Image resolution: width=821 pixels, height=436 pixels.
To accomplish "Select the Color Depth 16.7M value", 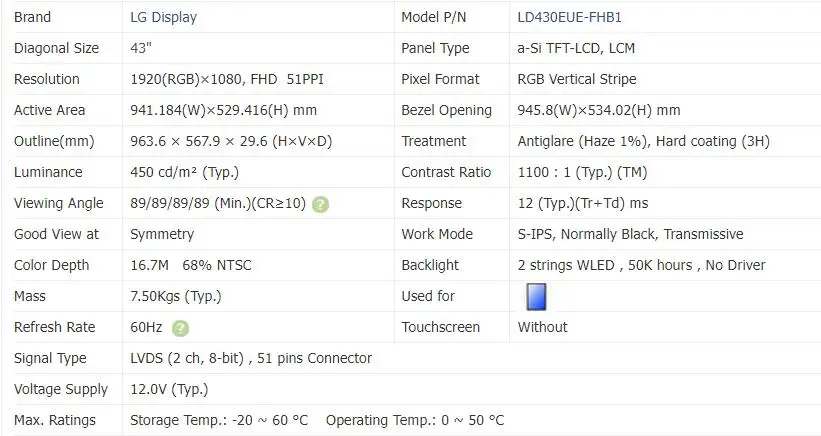I will pos(151,265).
